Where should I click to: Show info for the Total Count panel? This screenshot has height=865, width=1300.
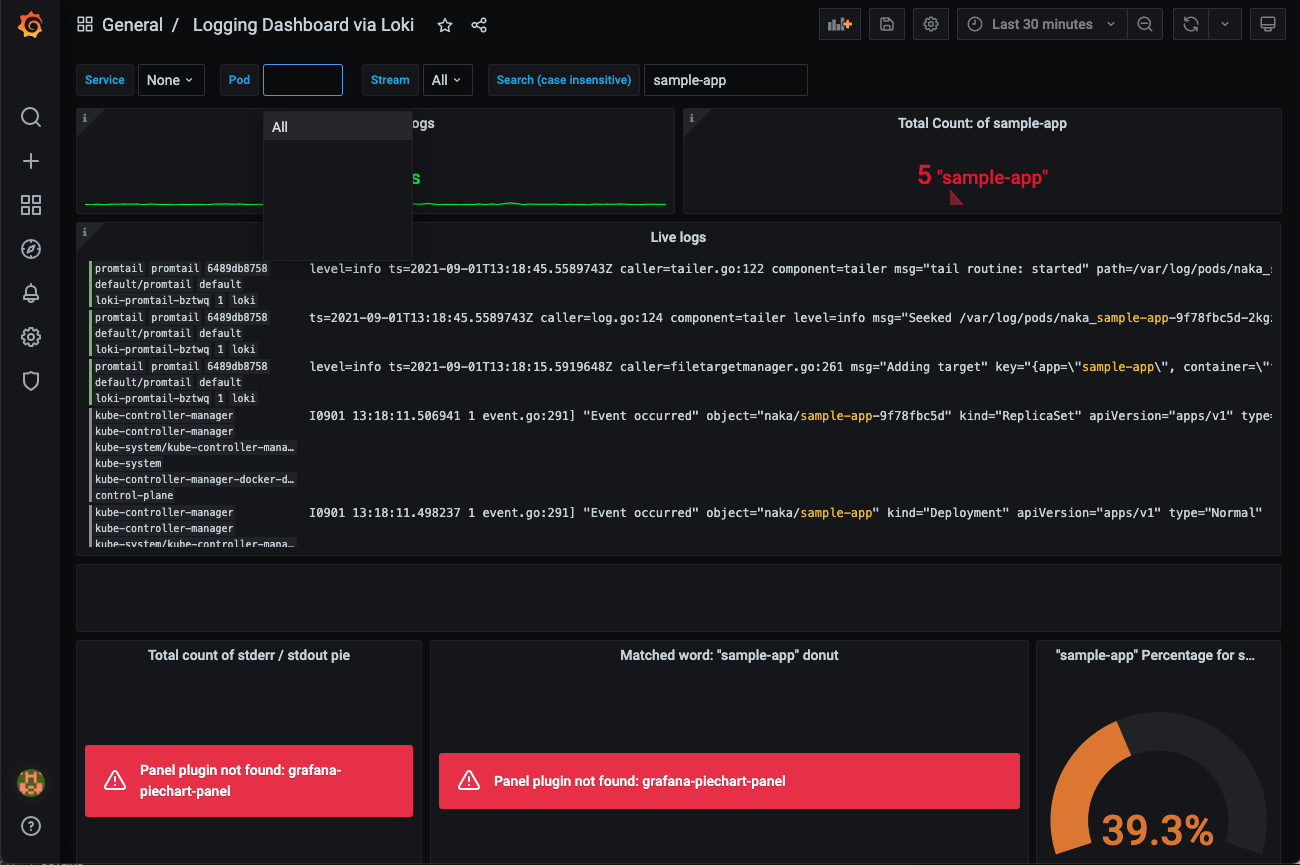691,118
